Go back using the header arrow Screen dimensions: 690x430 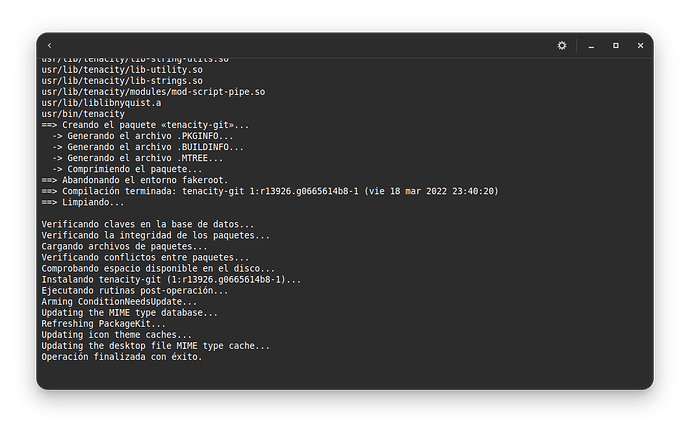pos(49,45)
